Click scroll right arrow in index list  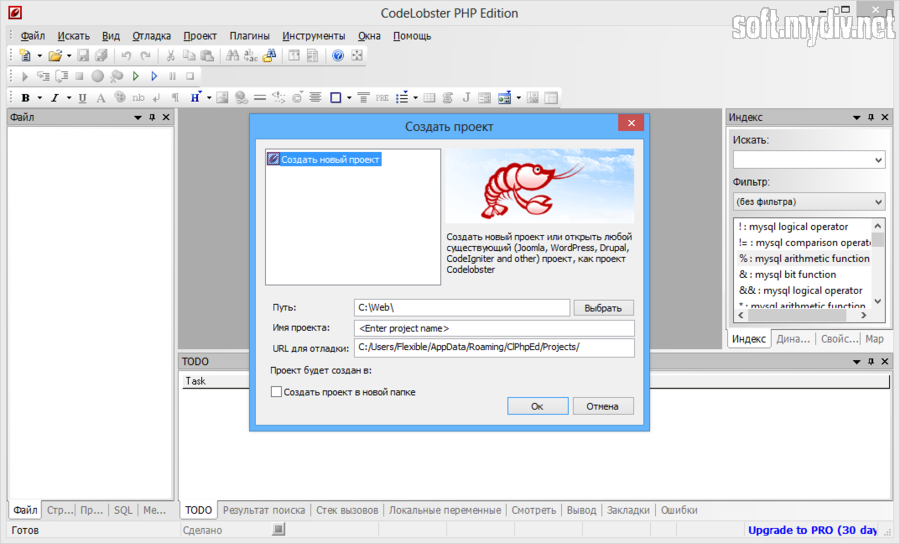(x=863, y=316)
